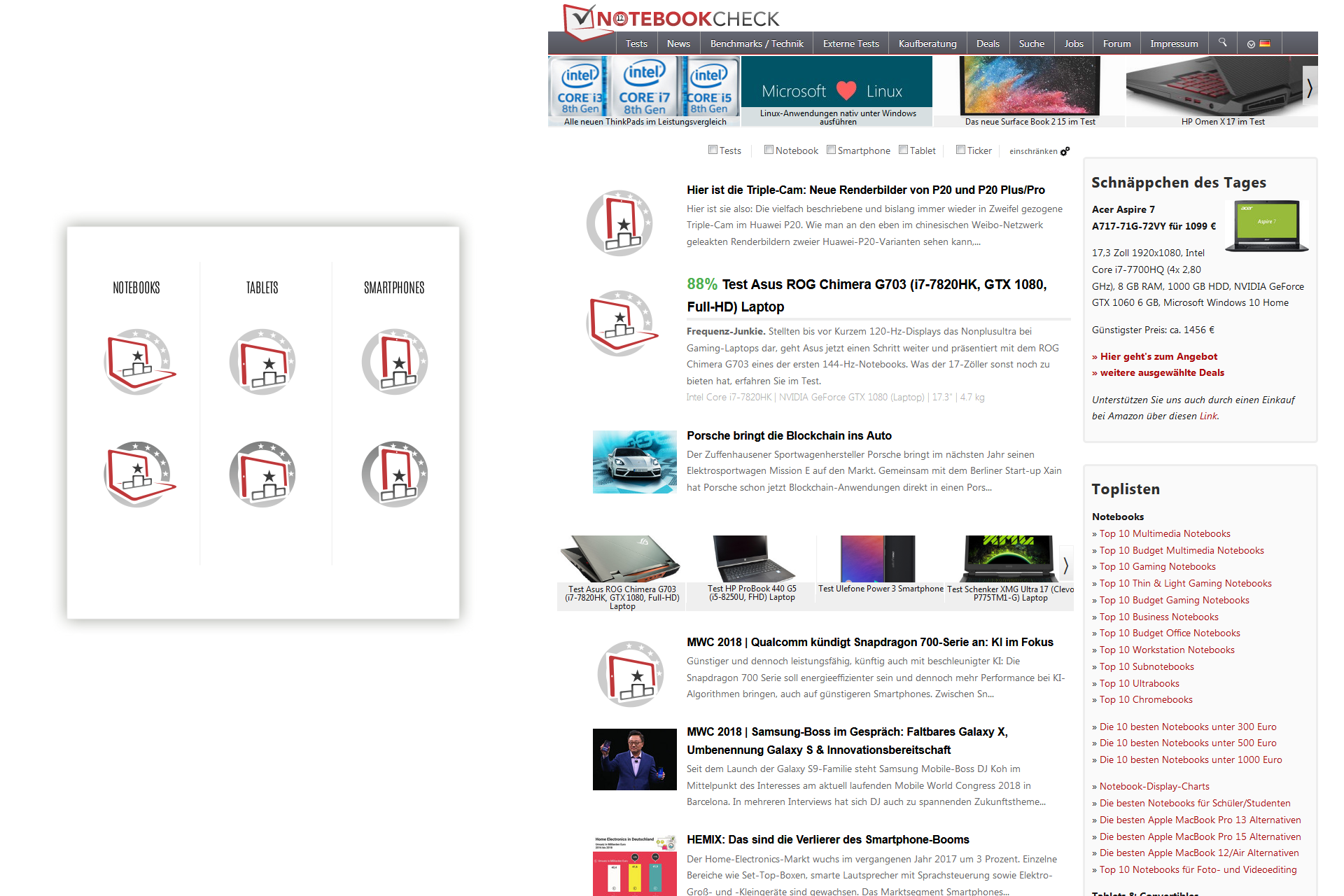
Task: Click the tablet icon beside Snapdragon 700 article
Action: (631, 674)
